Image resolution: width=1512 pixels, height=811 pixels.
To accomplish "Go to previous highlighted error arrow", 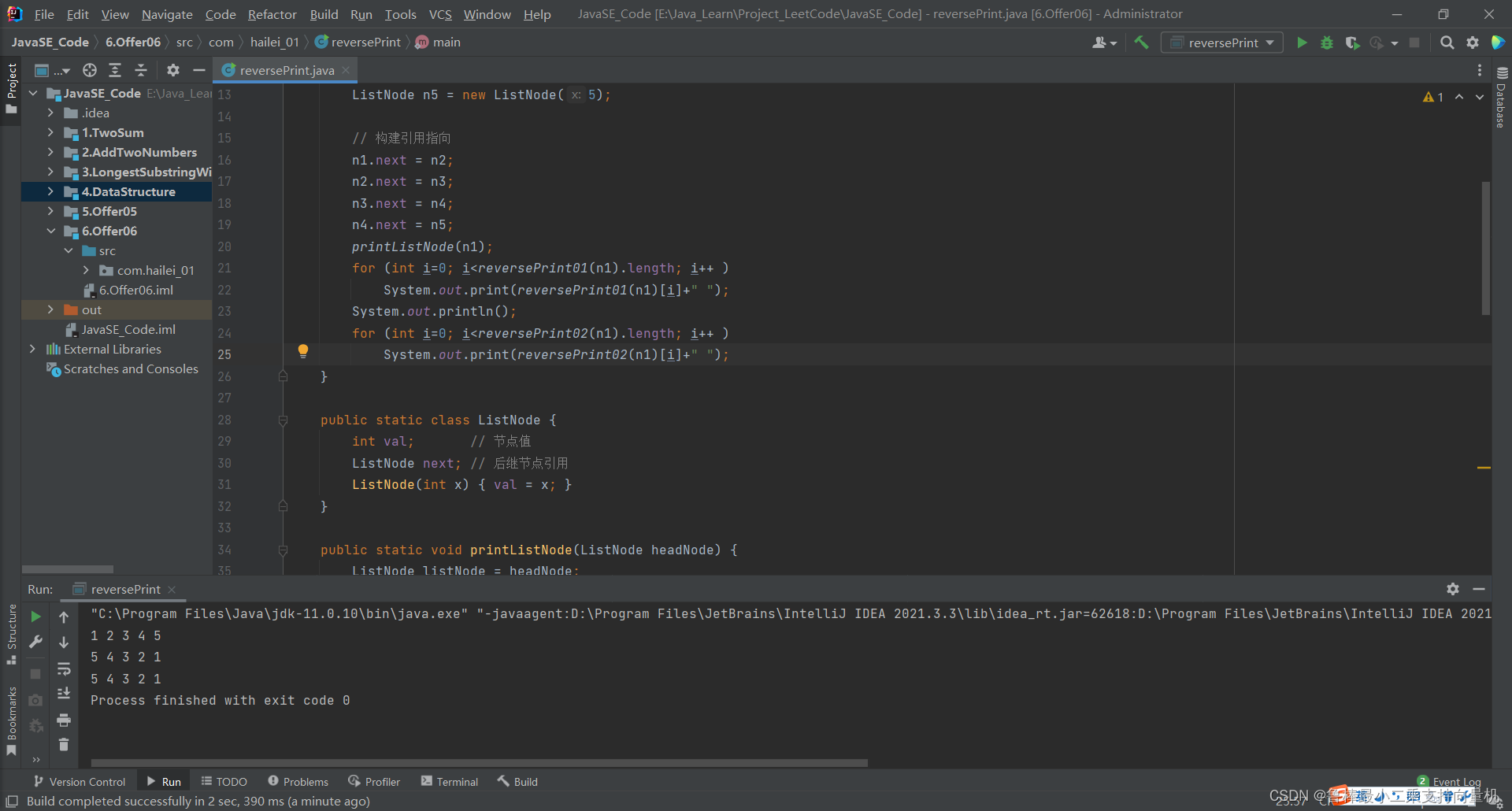I will coord(1459,97).
